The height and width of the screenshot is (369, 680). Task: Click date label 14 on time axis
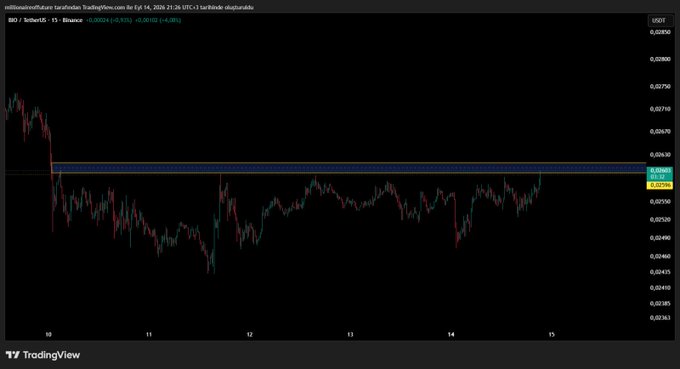coord(451,334)
